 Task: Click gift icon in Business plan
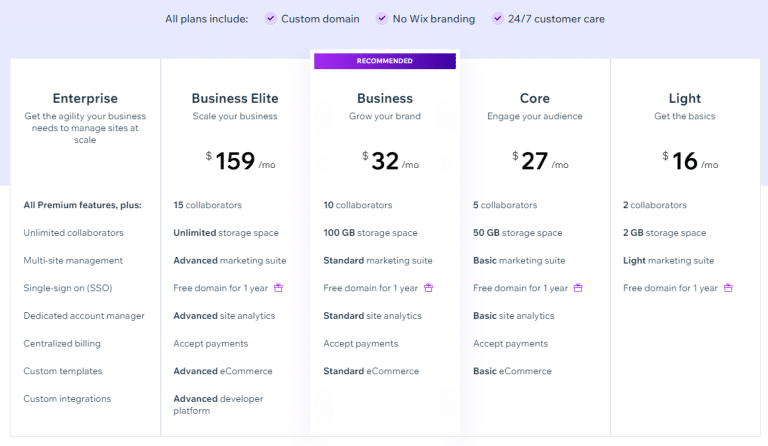(x=429, y=288)
